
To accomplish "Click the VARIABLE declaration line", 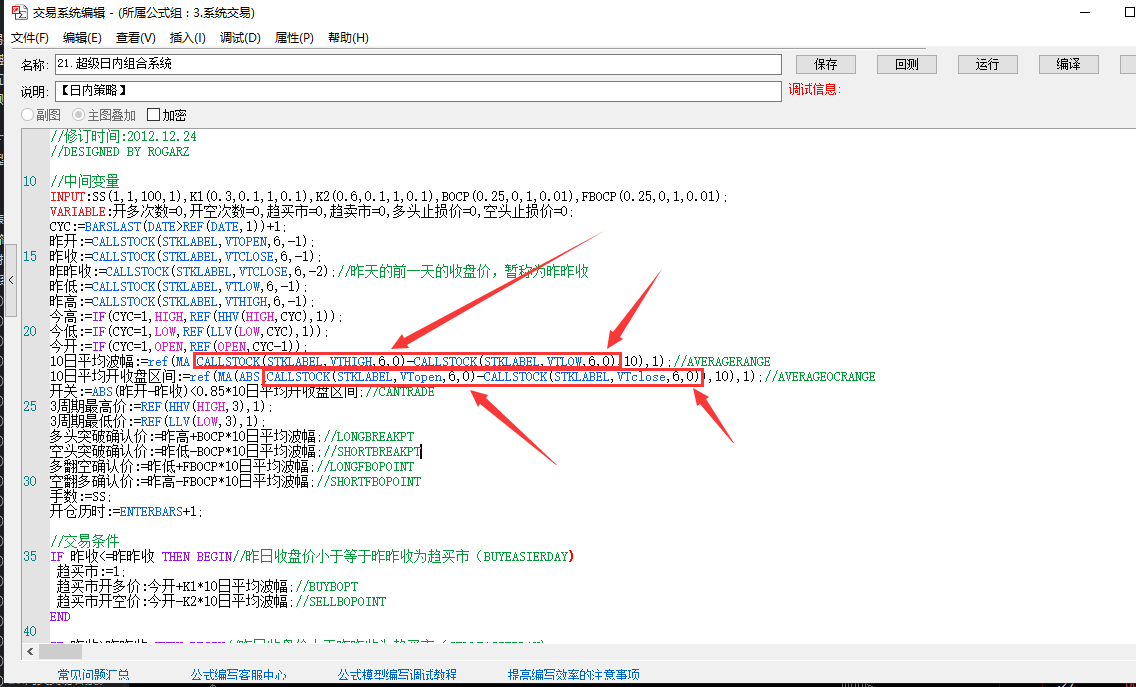I will tap(312, 212).
